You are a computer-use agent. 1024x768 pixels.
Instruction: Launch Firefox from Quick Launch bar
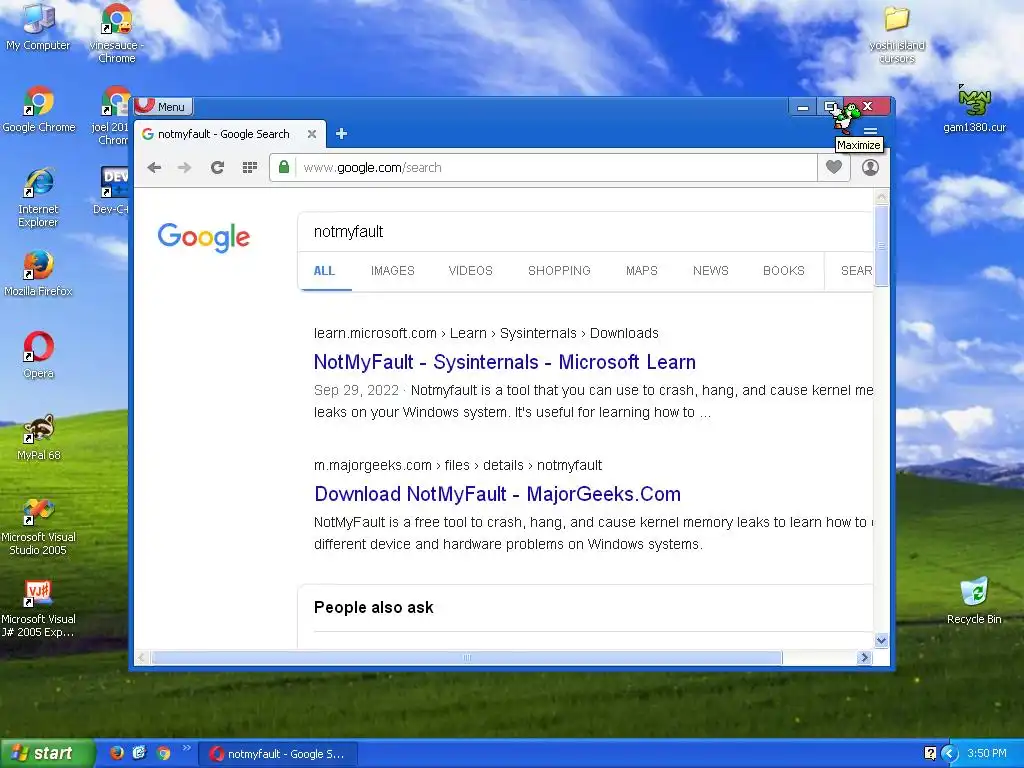[117, 753]
